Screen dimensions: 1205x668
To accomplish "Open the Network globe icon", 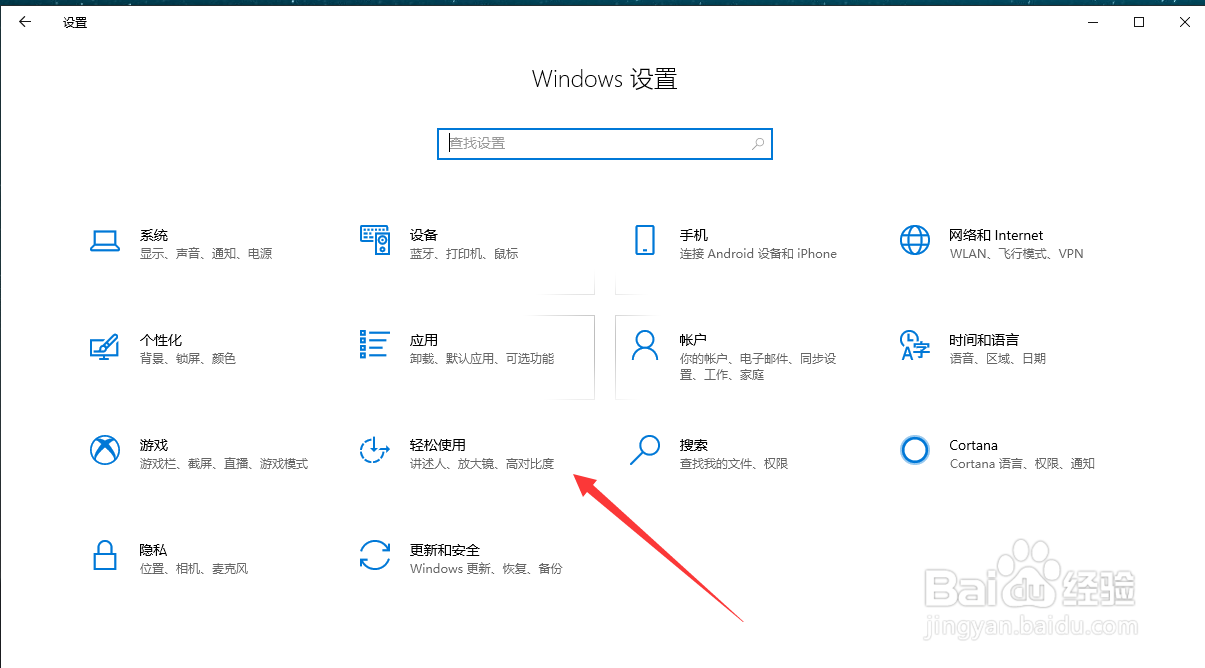I will tap(915, 240).
